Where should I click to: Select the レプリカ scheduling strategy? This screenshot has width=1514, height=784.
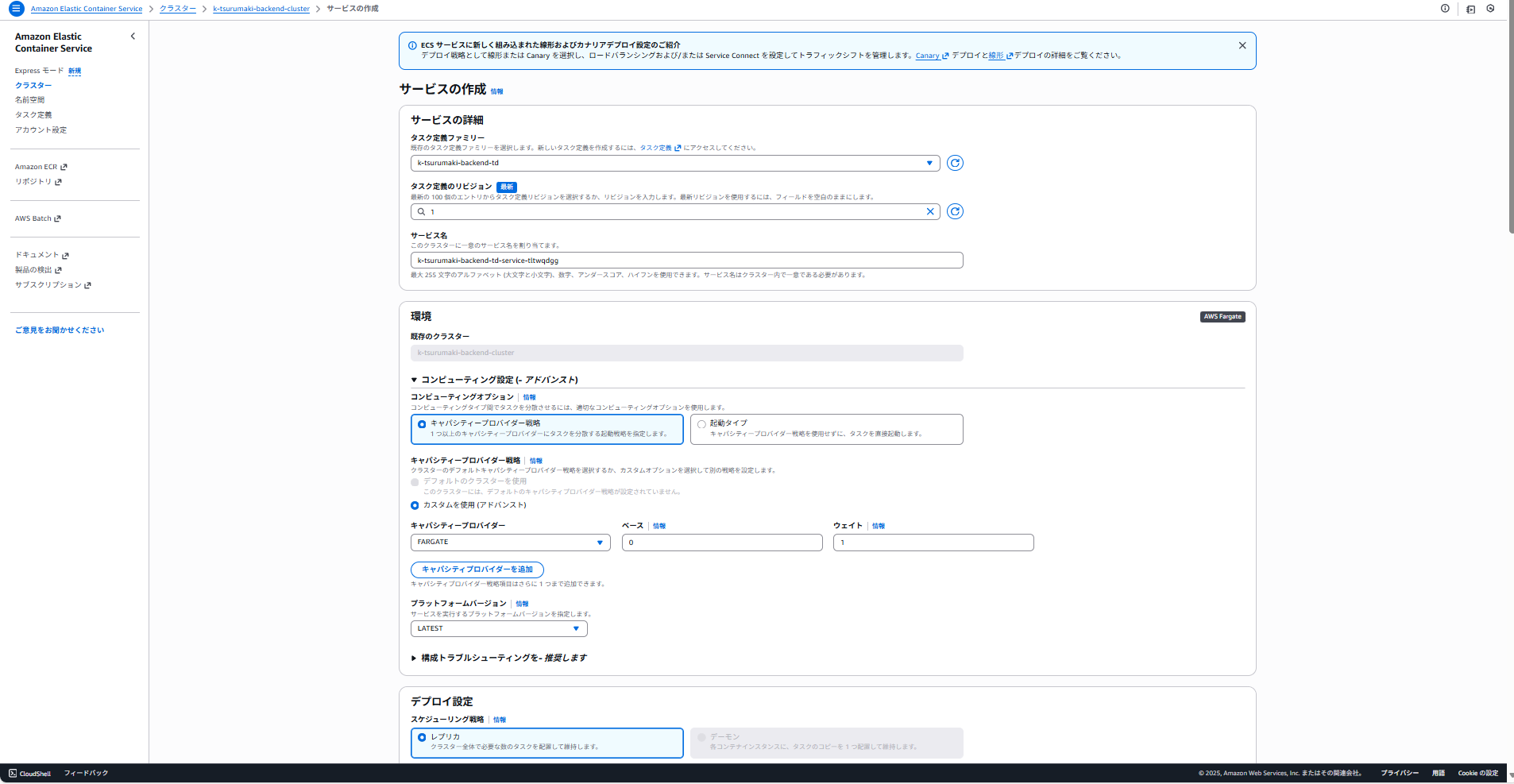(x=547, y=743)
